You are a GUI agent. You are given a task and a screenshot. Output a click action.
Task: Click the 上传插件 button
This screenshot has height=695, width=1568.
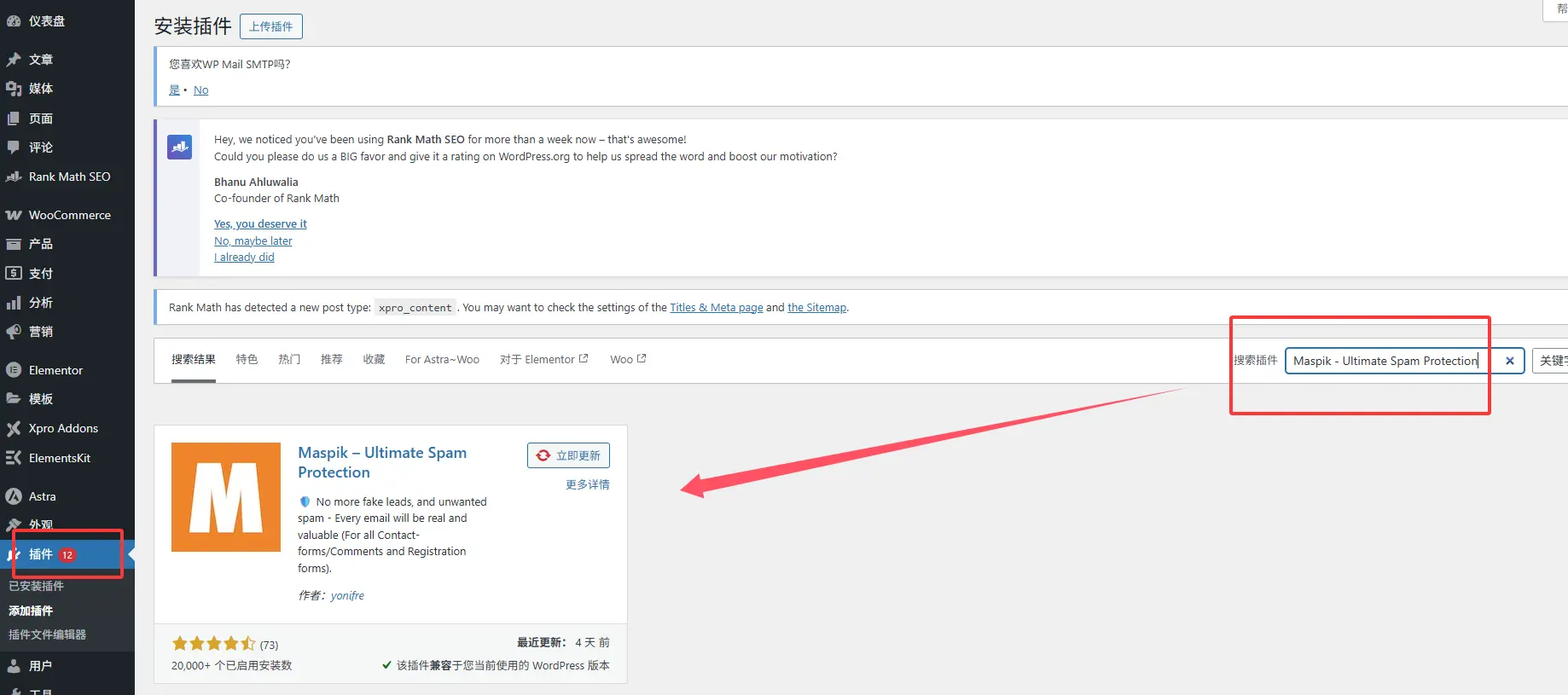click(x=271, y=26)
